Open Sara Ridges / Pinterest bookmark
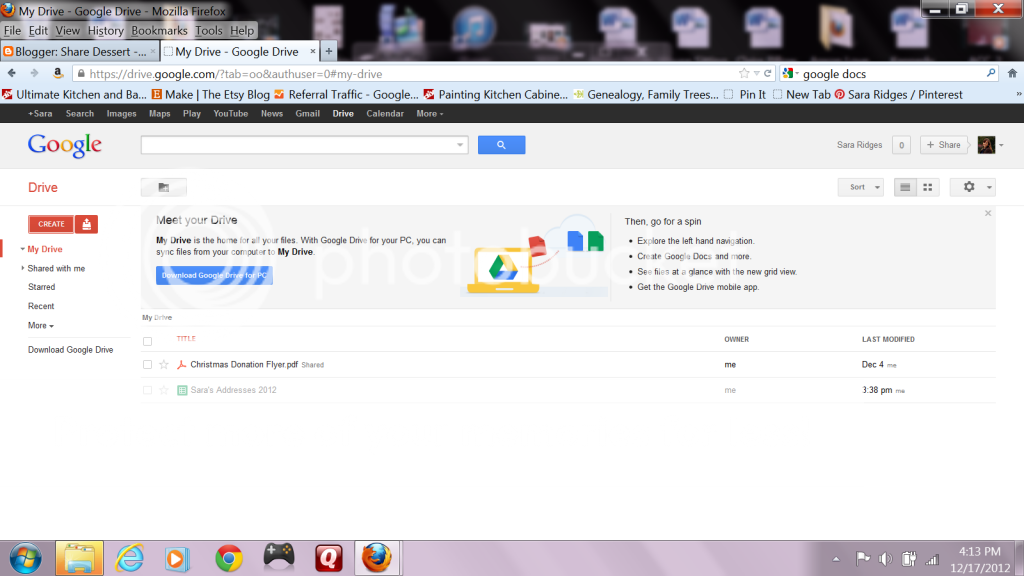 tap(899, 94)
